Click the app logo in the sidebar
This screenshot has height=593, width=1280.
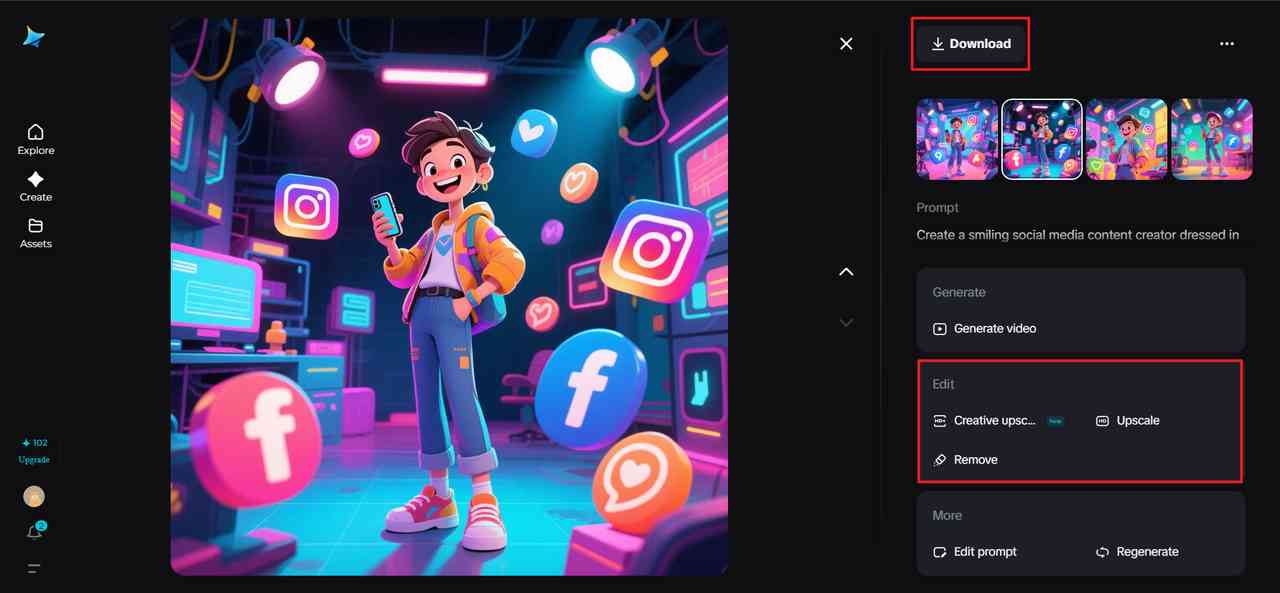35,37
